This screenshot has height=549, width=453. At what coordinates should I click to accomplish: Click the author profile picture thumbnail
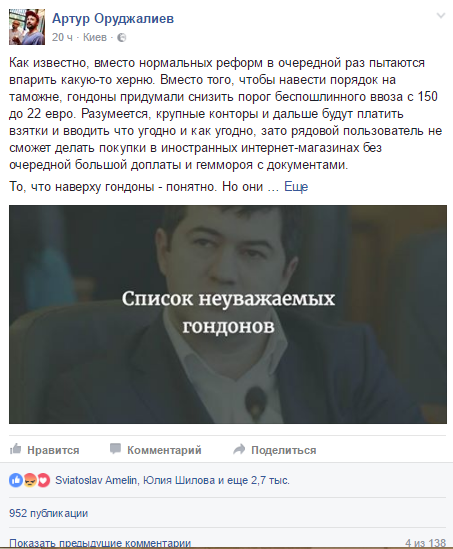point(27,27)
